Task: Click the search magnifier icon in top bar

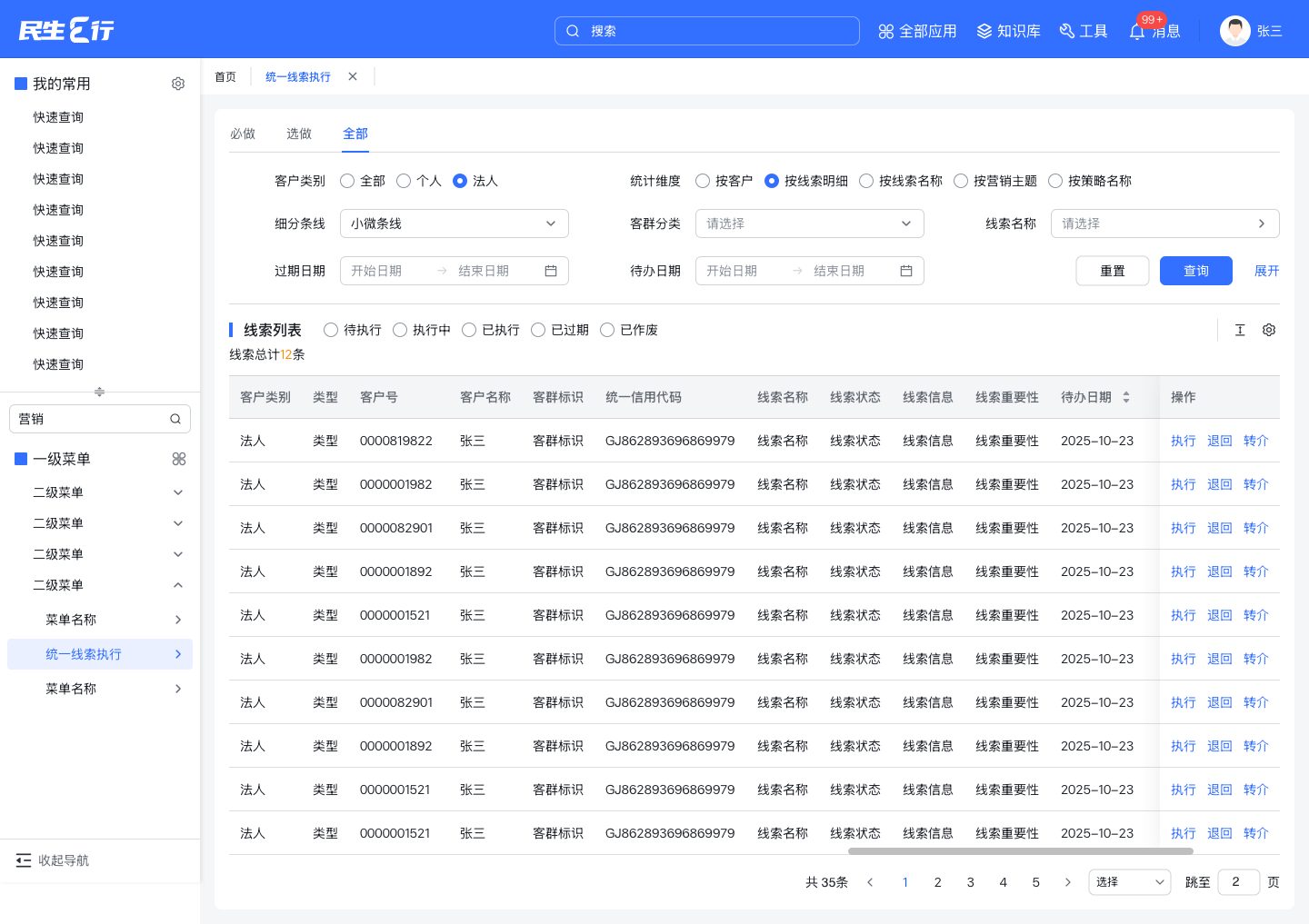Action: click(x=573, y=31)
